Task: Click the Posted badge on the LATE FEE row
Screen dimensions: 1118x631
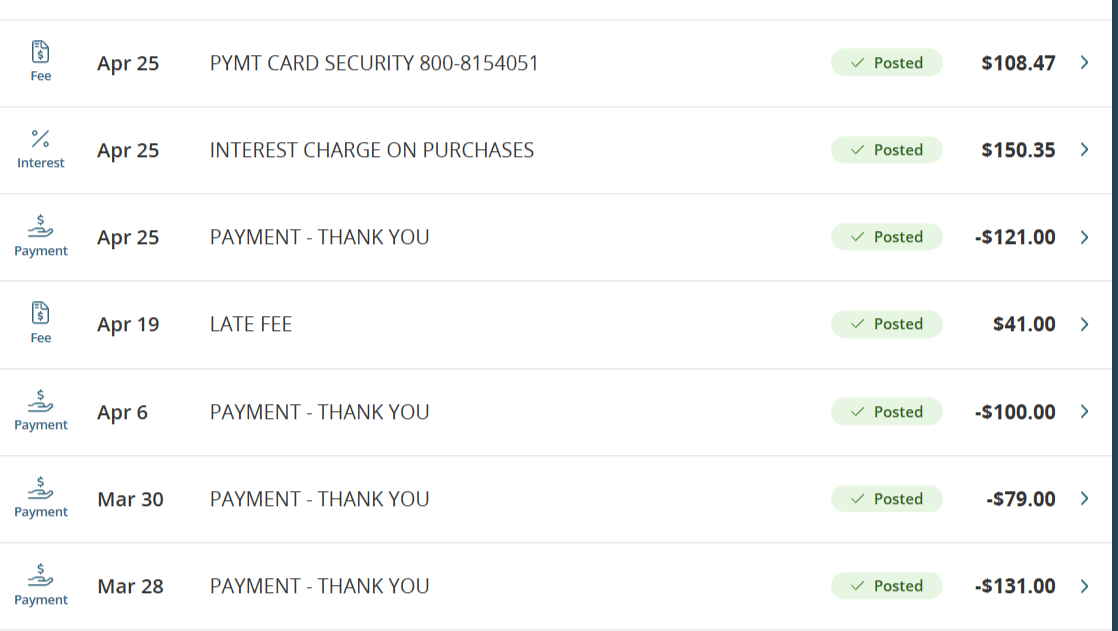Action: click(886, 324)
